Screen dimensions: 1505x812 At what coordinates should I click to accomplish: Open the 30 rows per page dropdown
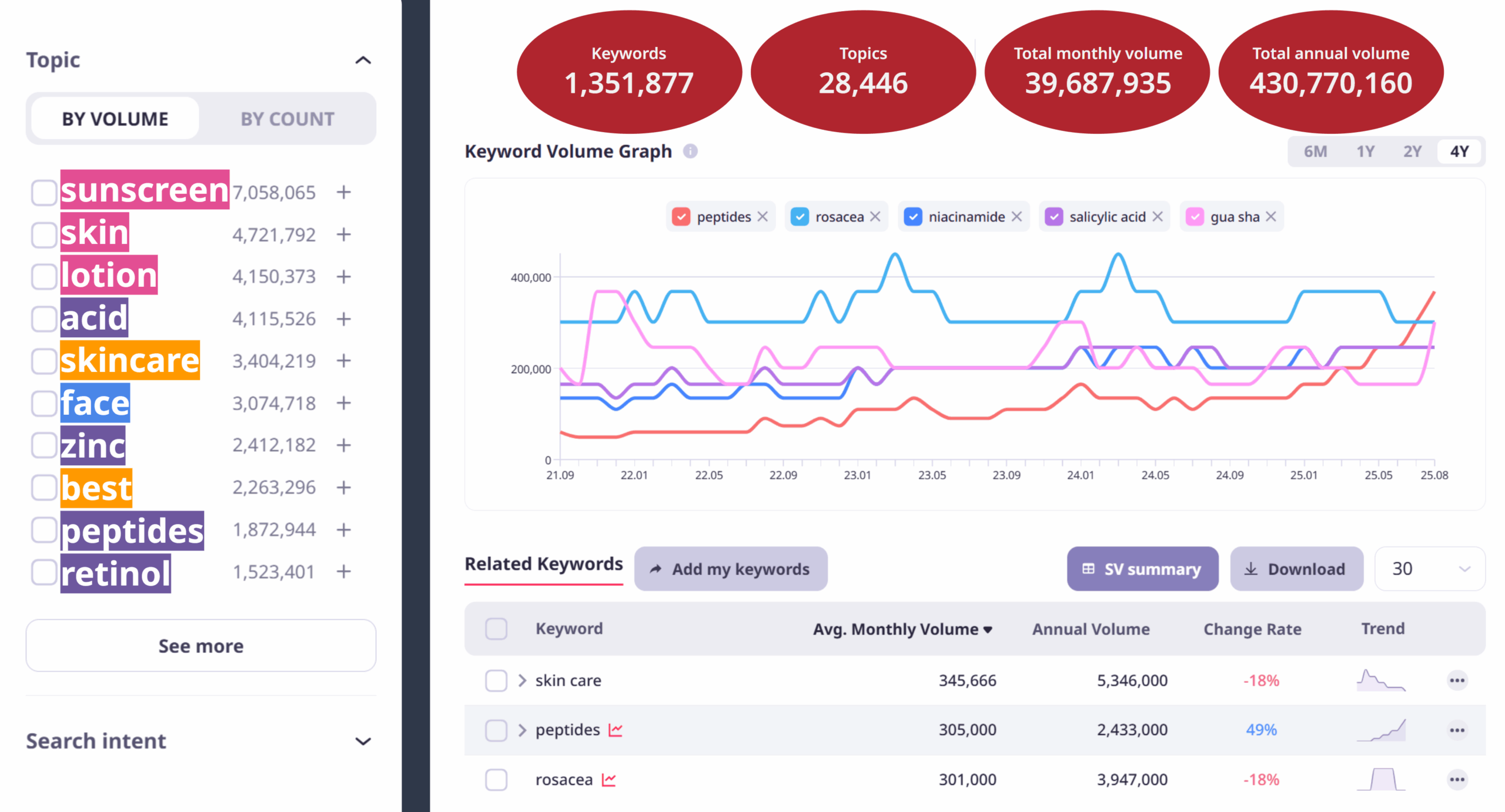1429,569
